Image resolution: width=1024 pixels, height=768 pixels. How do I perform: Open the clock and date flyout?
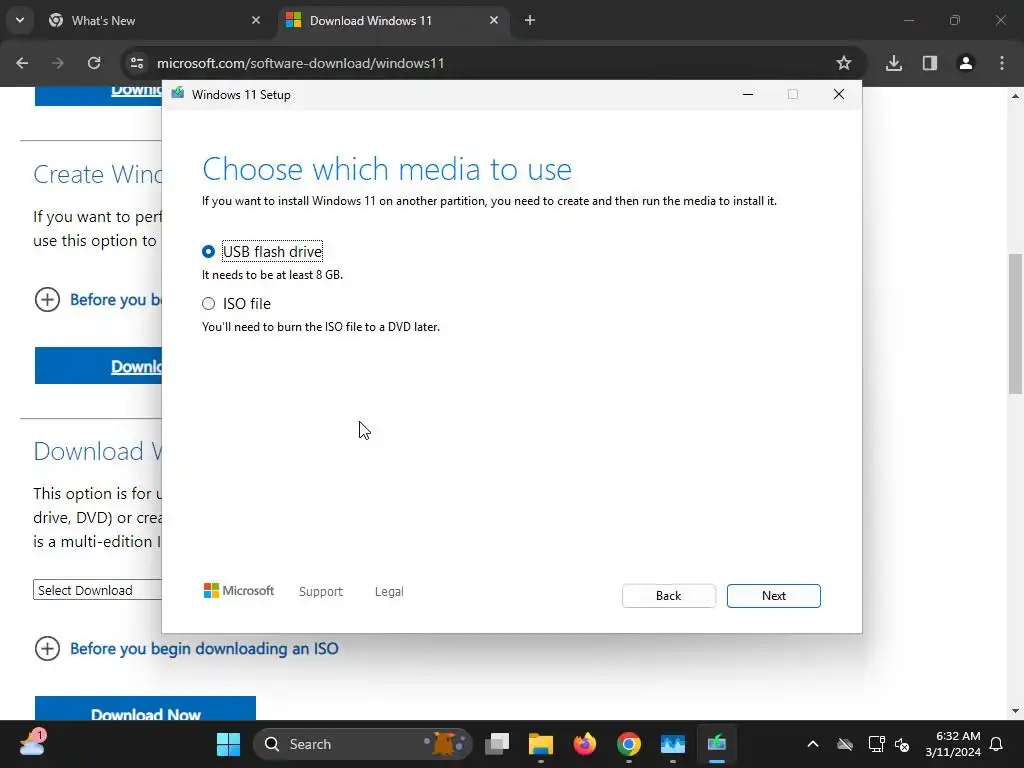pos(953,744)
